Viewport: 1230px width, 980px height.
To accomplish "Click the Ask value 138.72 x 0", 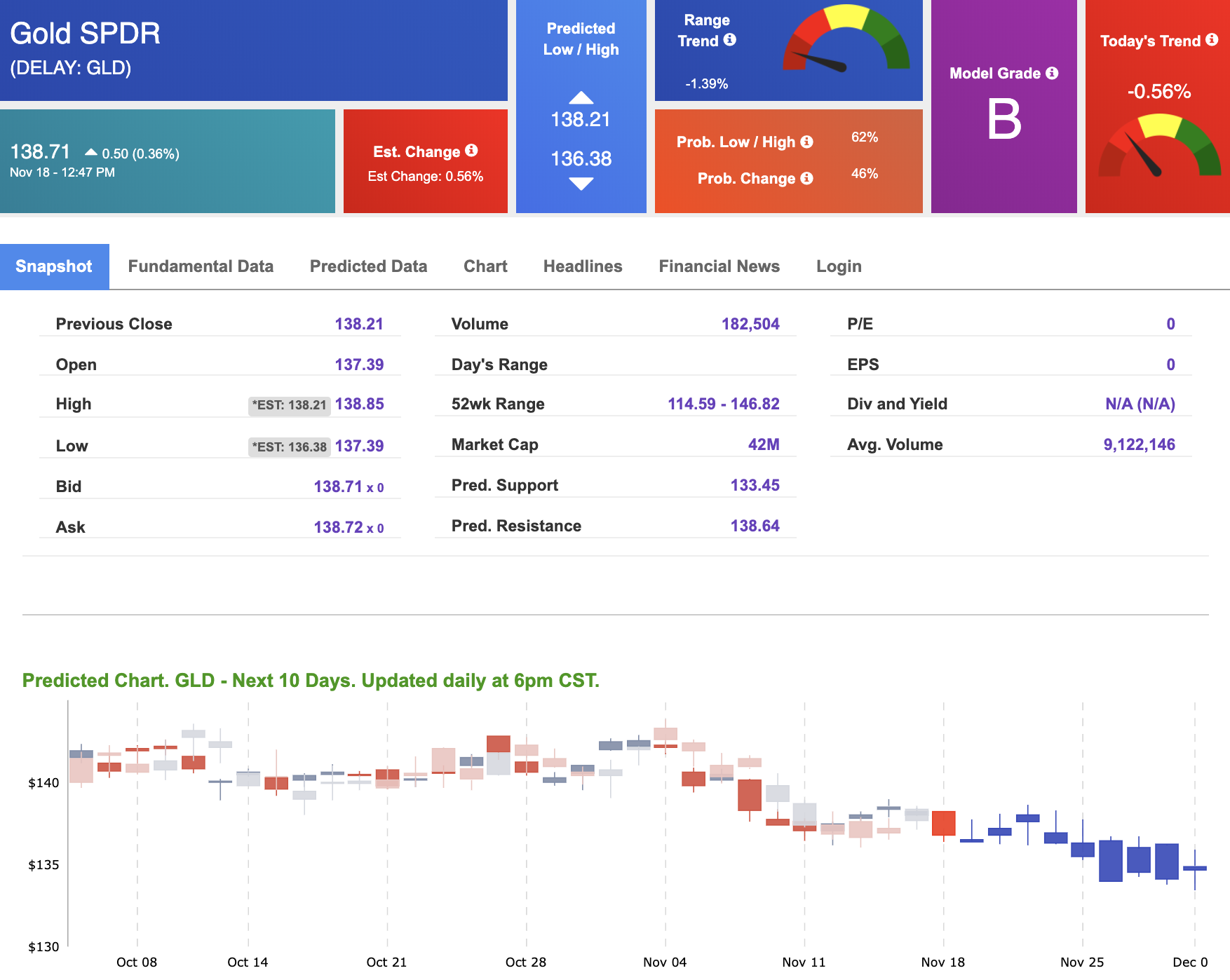I will [x=349, y=527].
